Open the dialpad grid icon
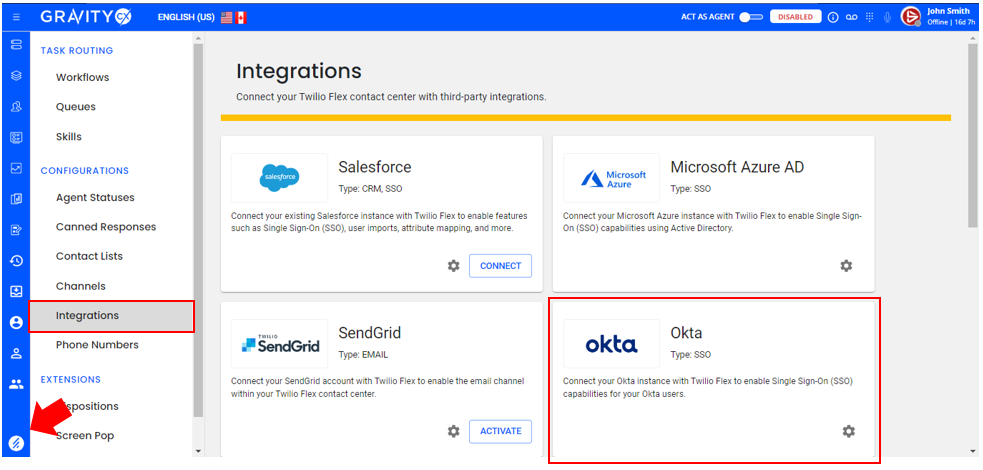983x470 pixels. [x=870, y=17]
